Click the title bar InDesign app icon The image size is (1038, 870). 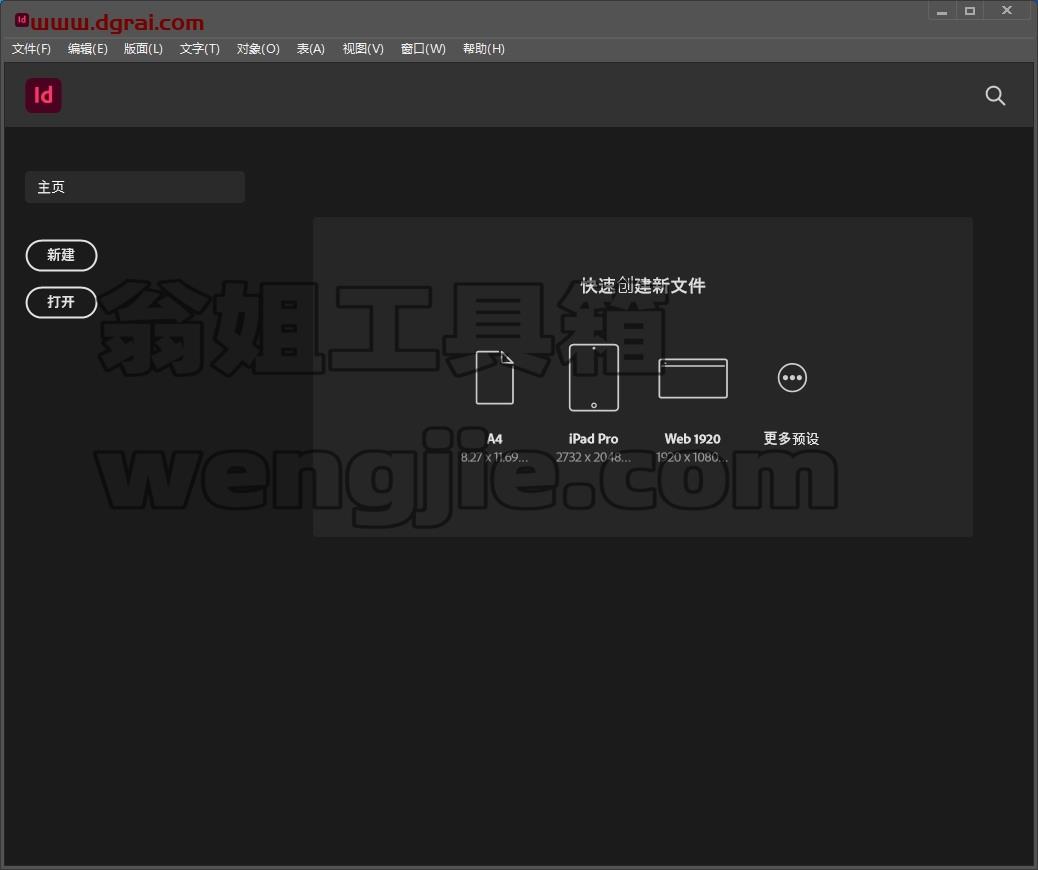21,20
